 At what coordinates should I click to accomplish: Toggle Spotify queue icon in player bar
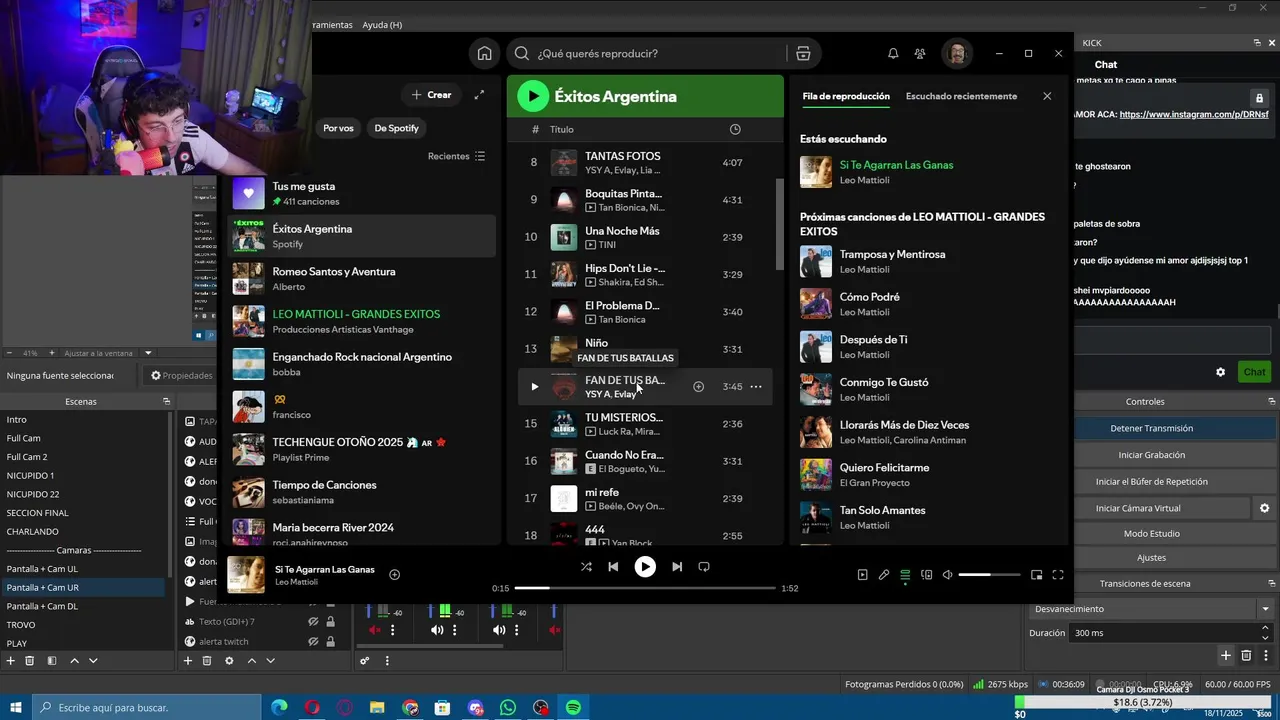[x=905, y=574]
